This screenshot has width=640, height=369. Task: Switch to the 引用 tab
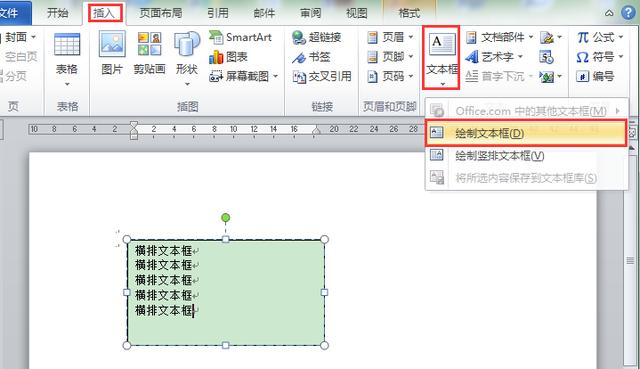218,13
